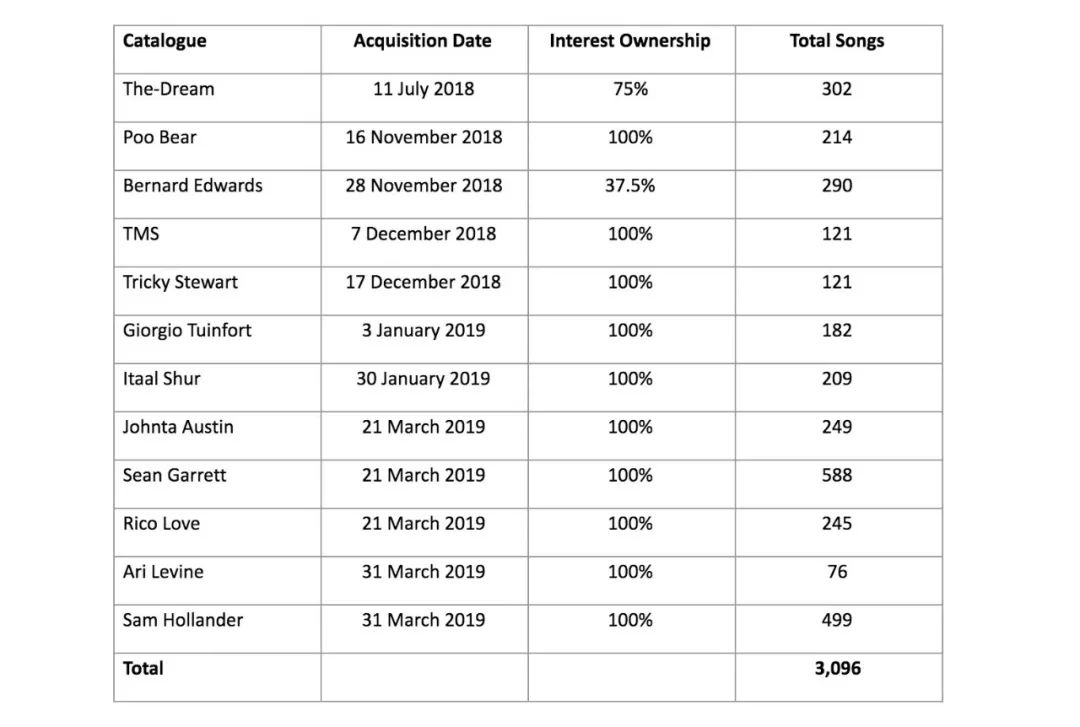
Task: Select the Acquisition Date header cell
Action: 424,50
